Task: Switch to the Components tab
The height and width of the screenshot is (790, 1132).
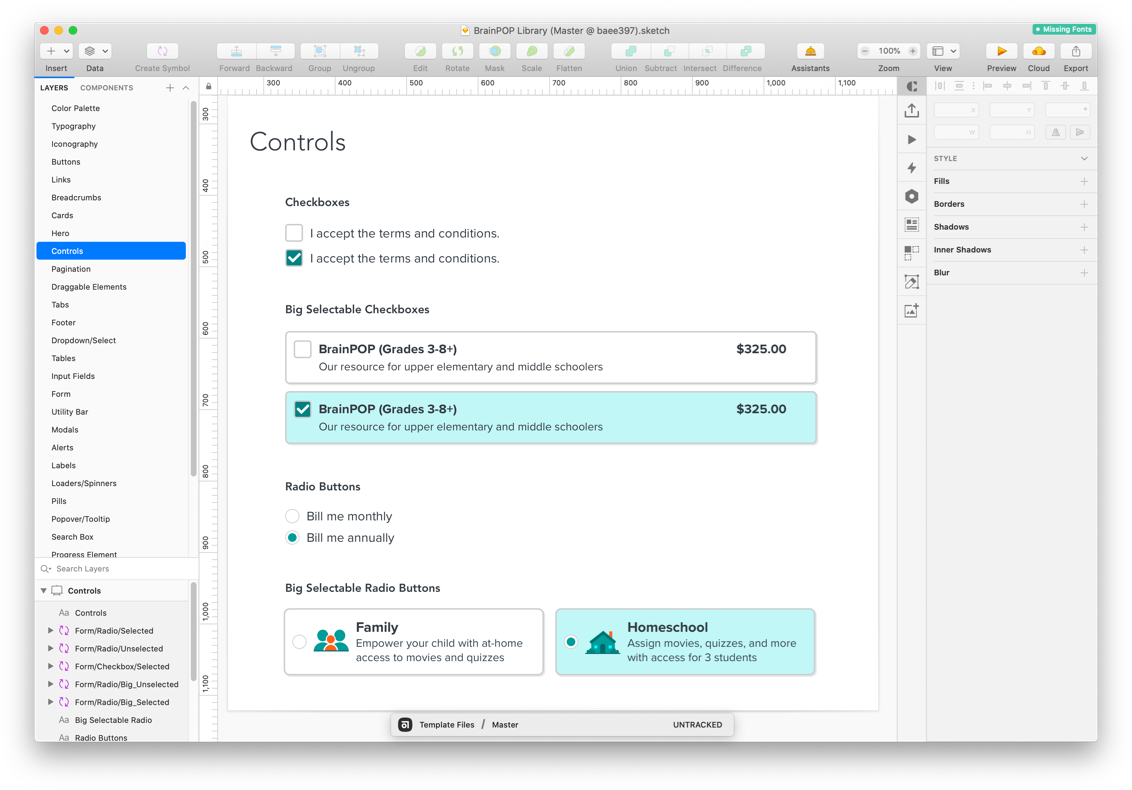Action: point(107,88)
